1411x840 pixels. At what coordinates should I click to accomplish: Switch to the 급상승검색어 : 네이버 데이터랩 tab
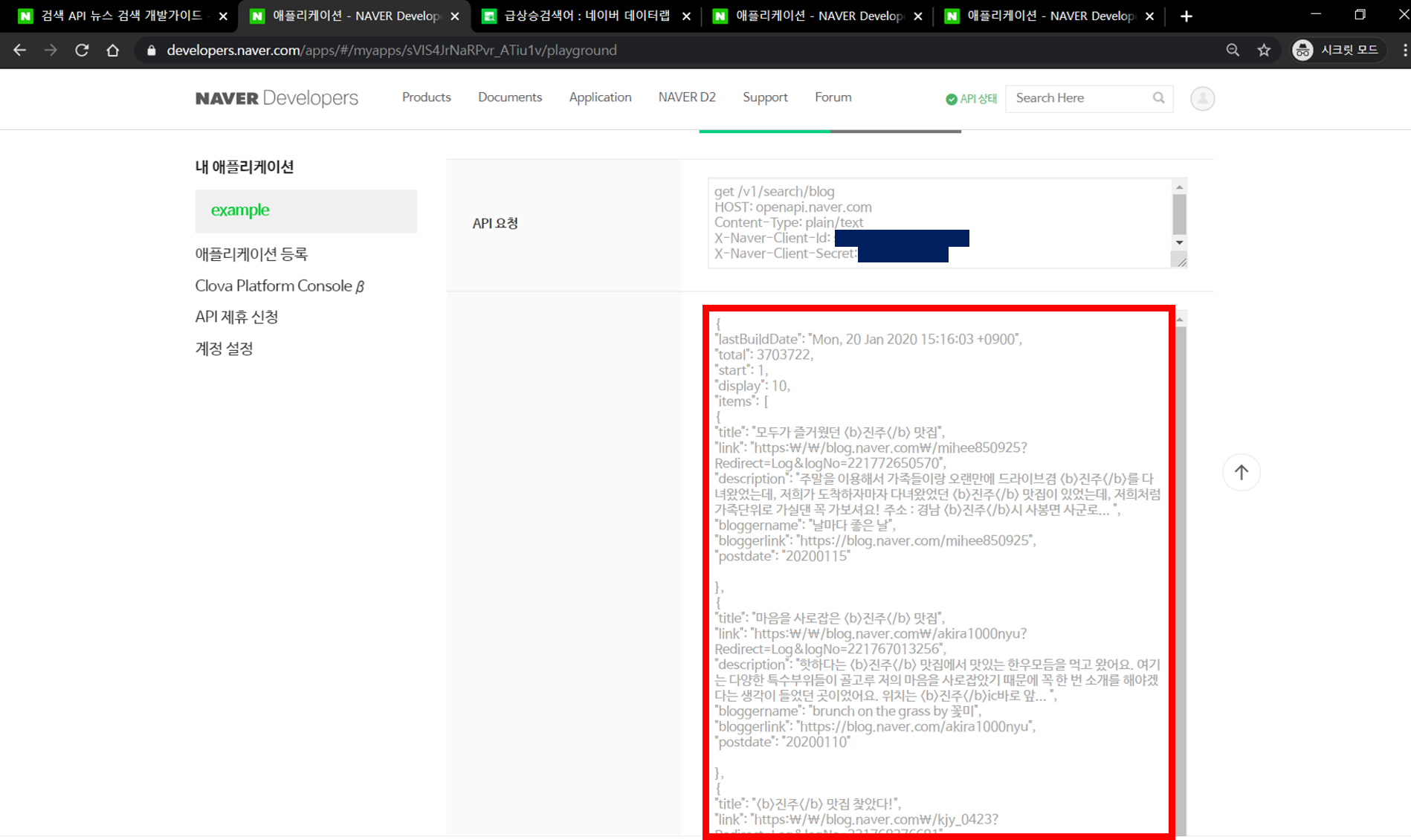point(587,16)
